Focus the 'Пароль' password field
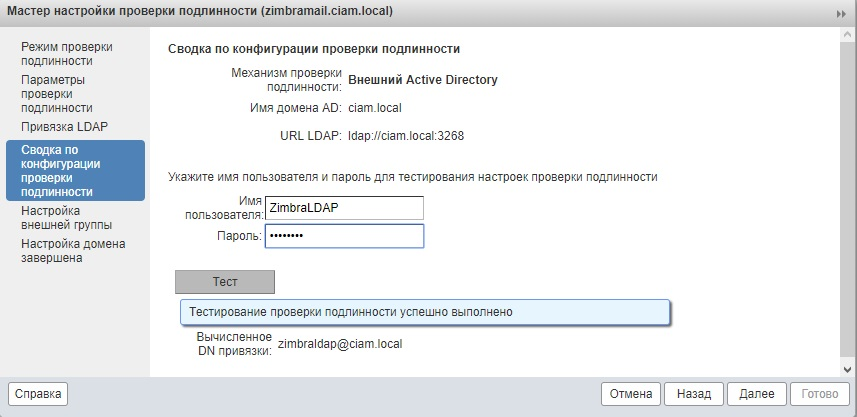 click(x=344, y=236)
